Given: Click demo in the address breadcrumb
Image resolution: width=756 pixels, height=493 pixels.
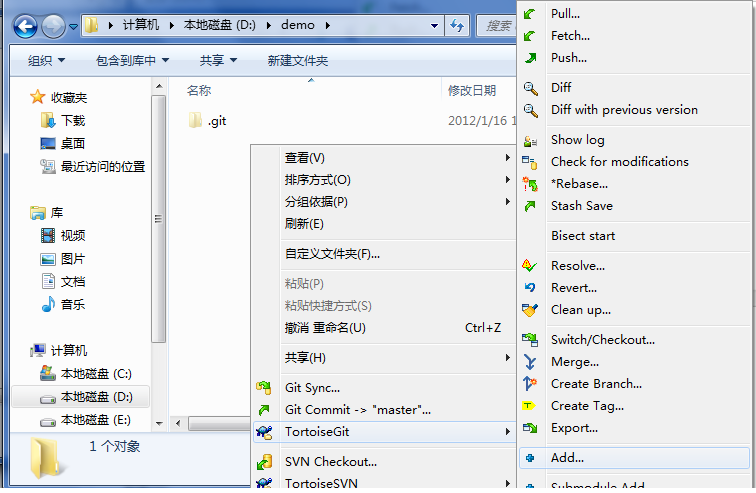Looking at the screenshot, I should [297, 25].
